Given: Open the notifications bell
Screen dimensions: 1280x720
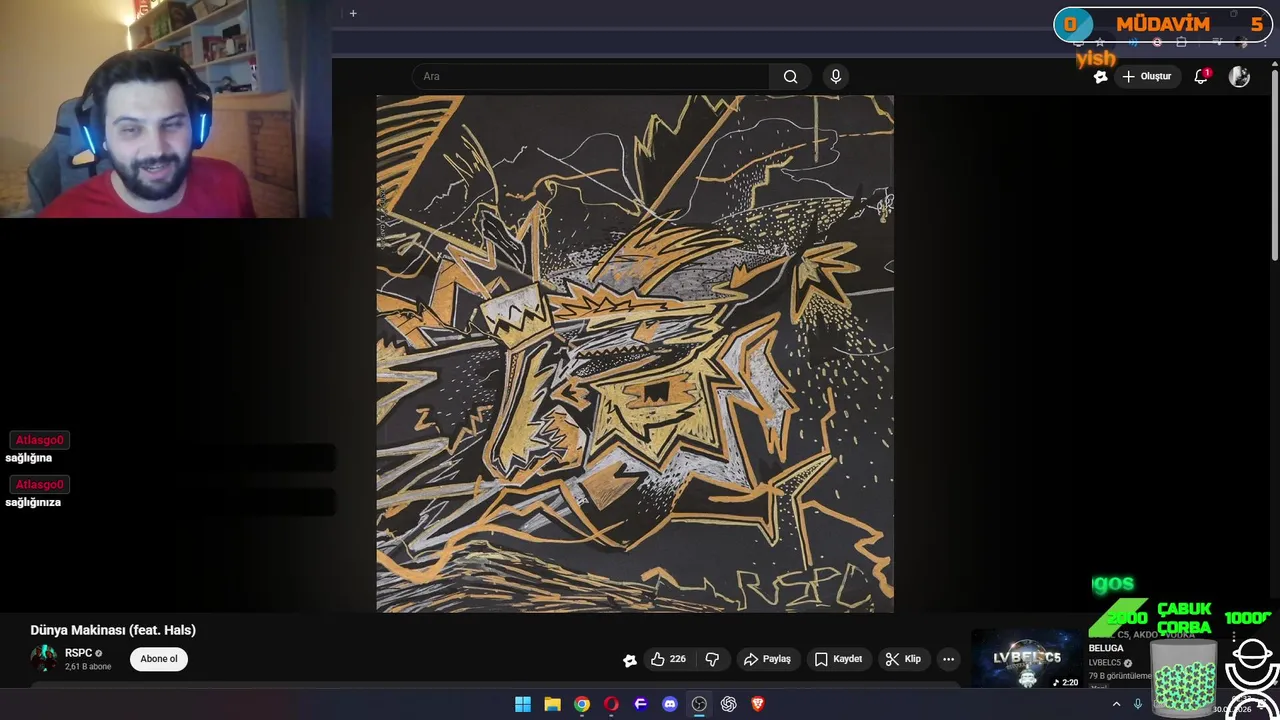Looking at the screenshot, I should click(1202, 77).
